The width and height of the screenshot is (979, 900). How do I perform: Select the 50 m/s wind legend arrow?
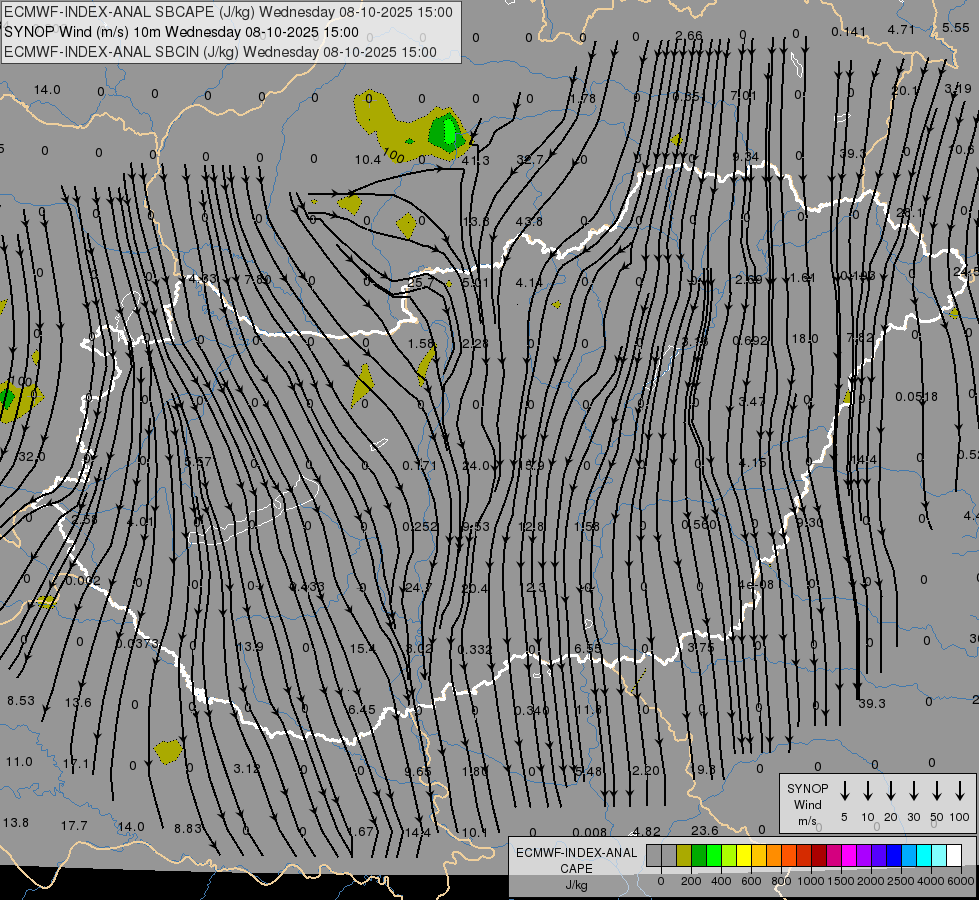[937, 791]
